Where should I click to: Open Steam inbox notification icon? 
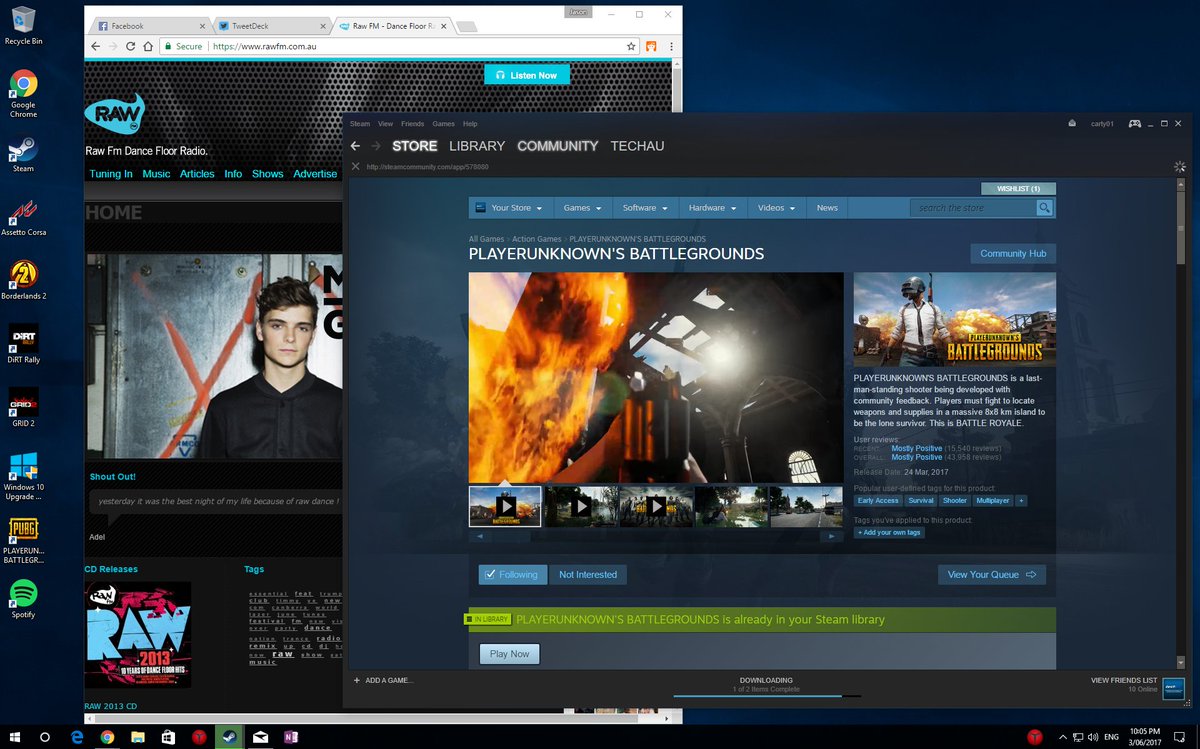pyautogui.click(x=1072, y=124)
